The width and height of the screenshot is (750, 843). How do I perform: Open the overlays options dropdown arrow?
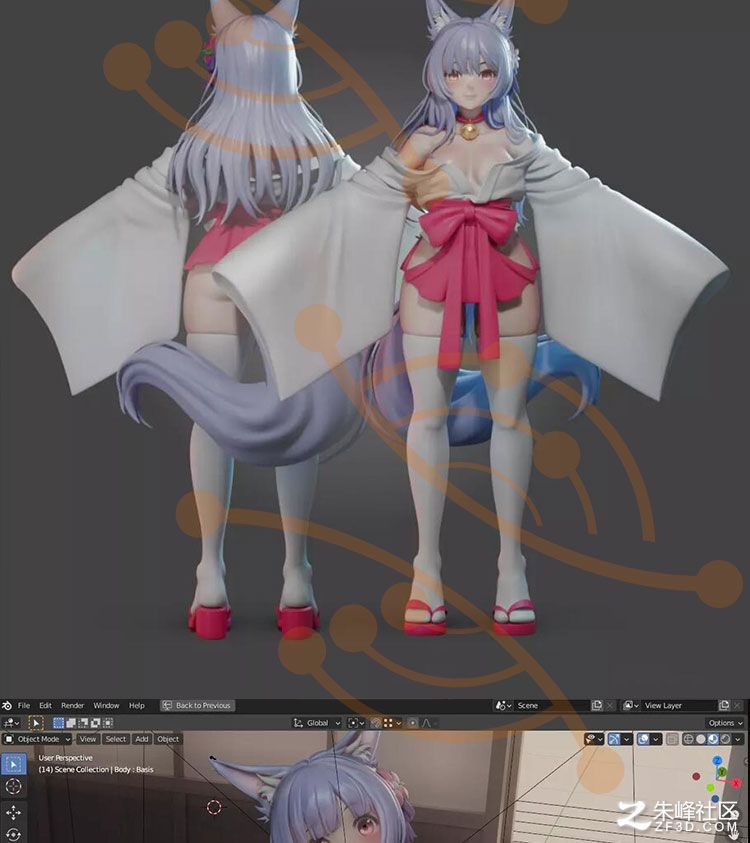coord(656,739)
